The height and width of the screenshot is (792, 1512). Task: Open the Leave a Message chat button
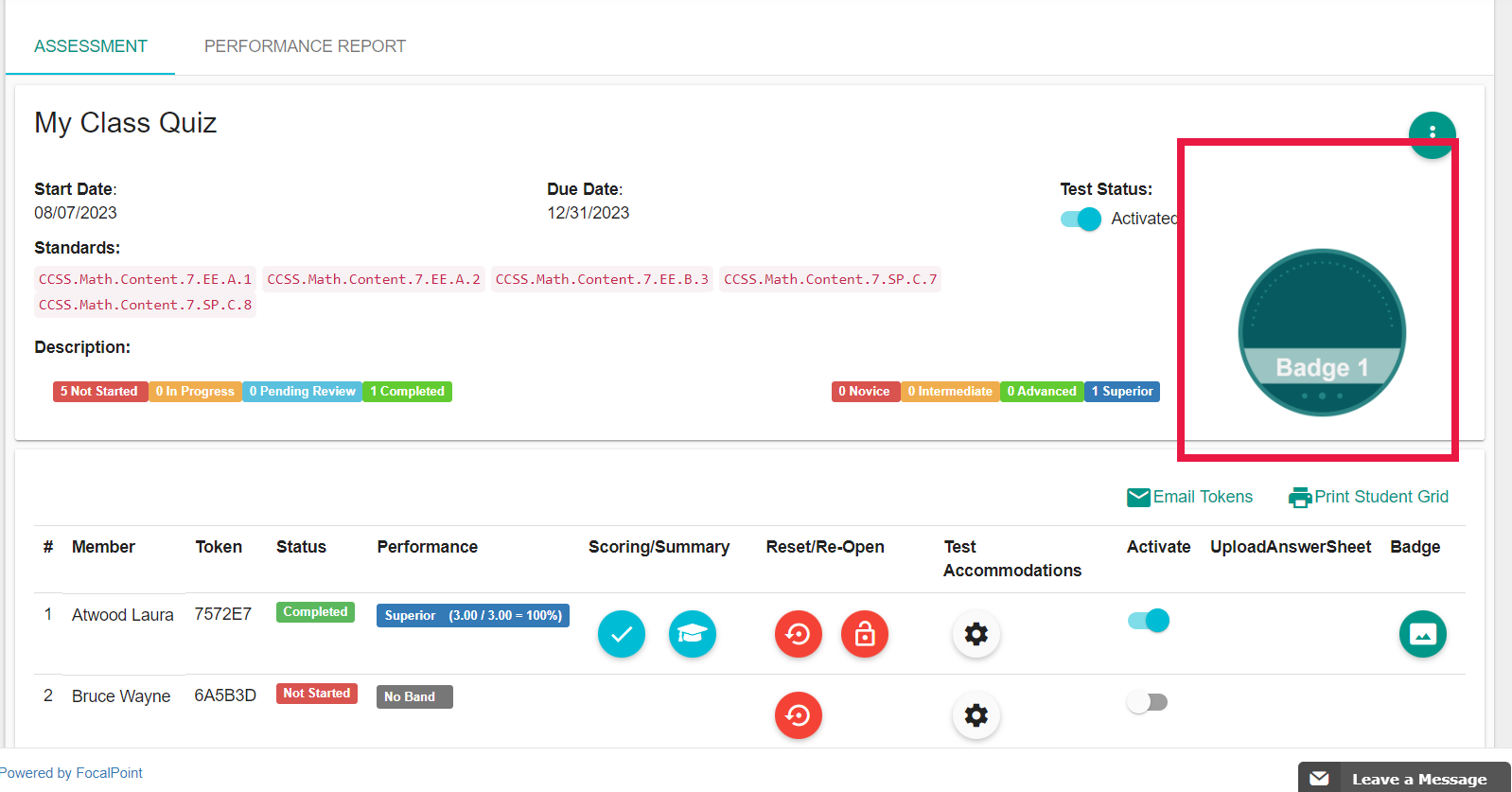1404,778
